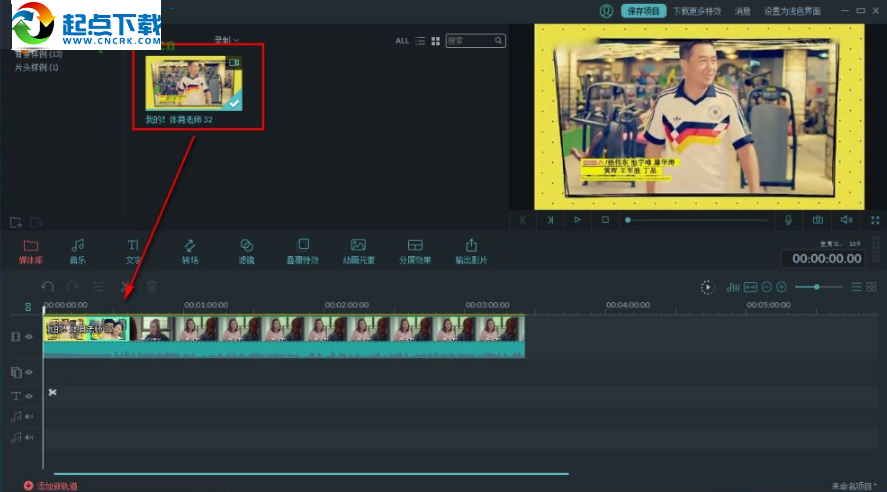
Task: Click the 保存项目 (Save project) button
Action: [644, 11]
